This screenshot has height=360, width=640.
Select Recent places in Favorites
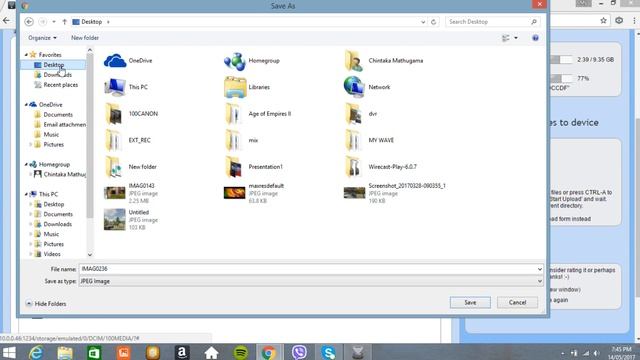click(x=60, y=85)
